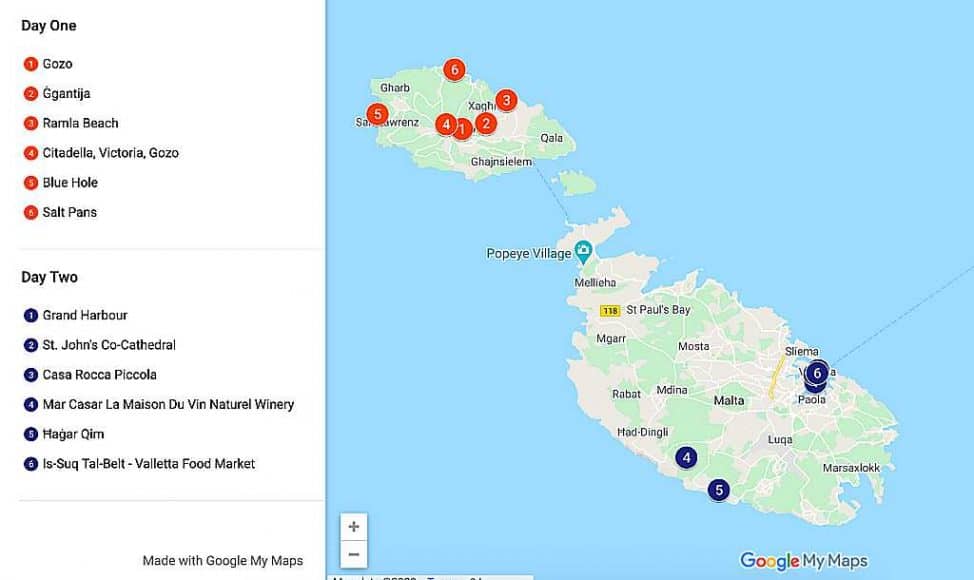Open Citadella, Victoria, Gozo list entry
The width and height of the screenshot is (974, 580).
coord(110,153)
